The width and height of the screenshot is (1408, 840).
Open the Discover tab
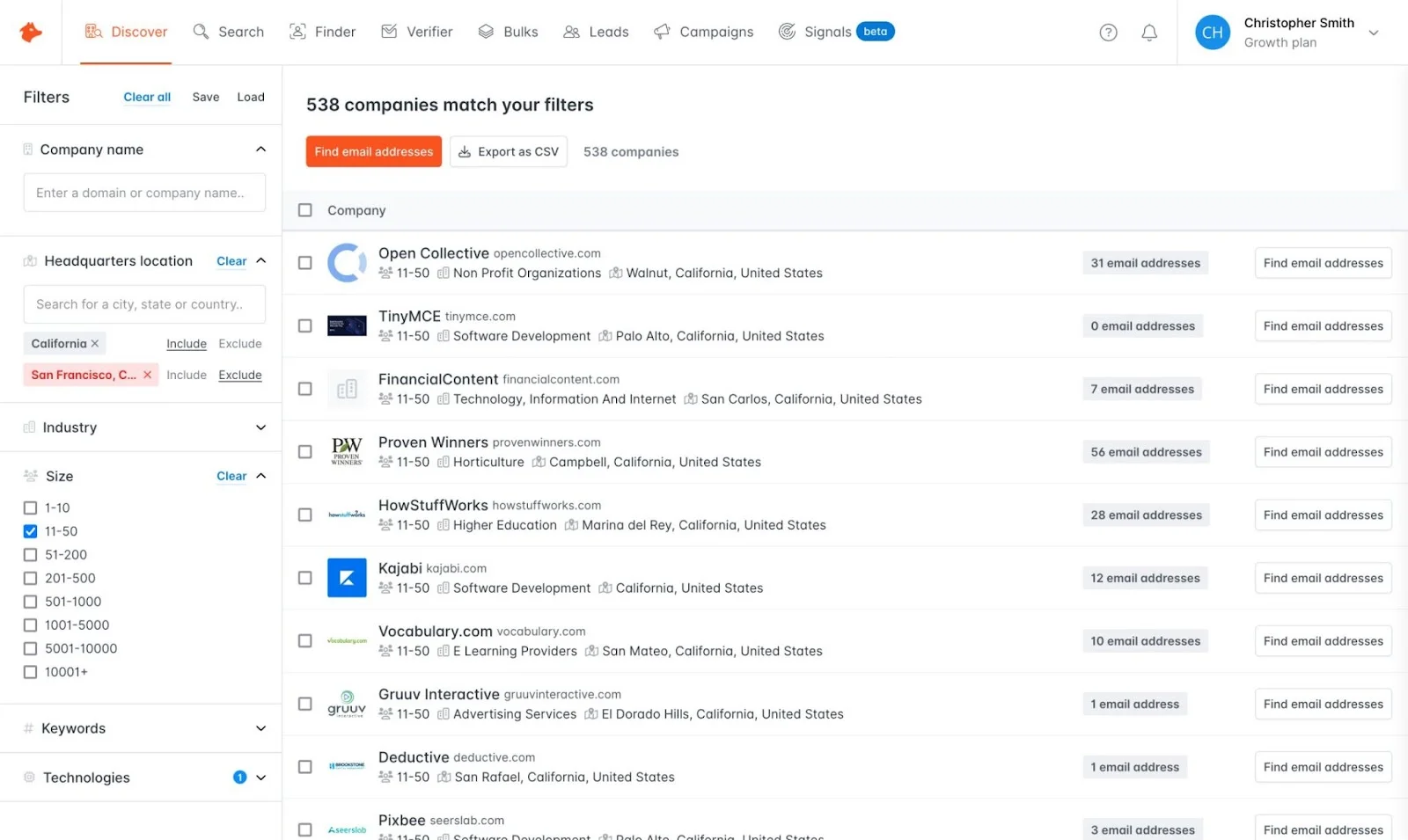click(x=126, y=31)
